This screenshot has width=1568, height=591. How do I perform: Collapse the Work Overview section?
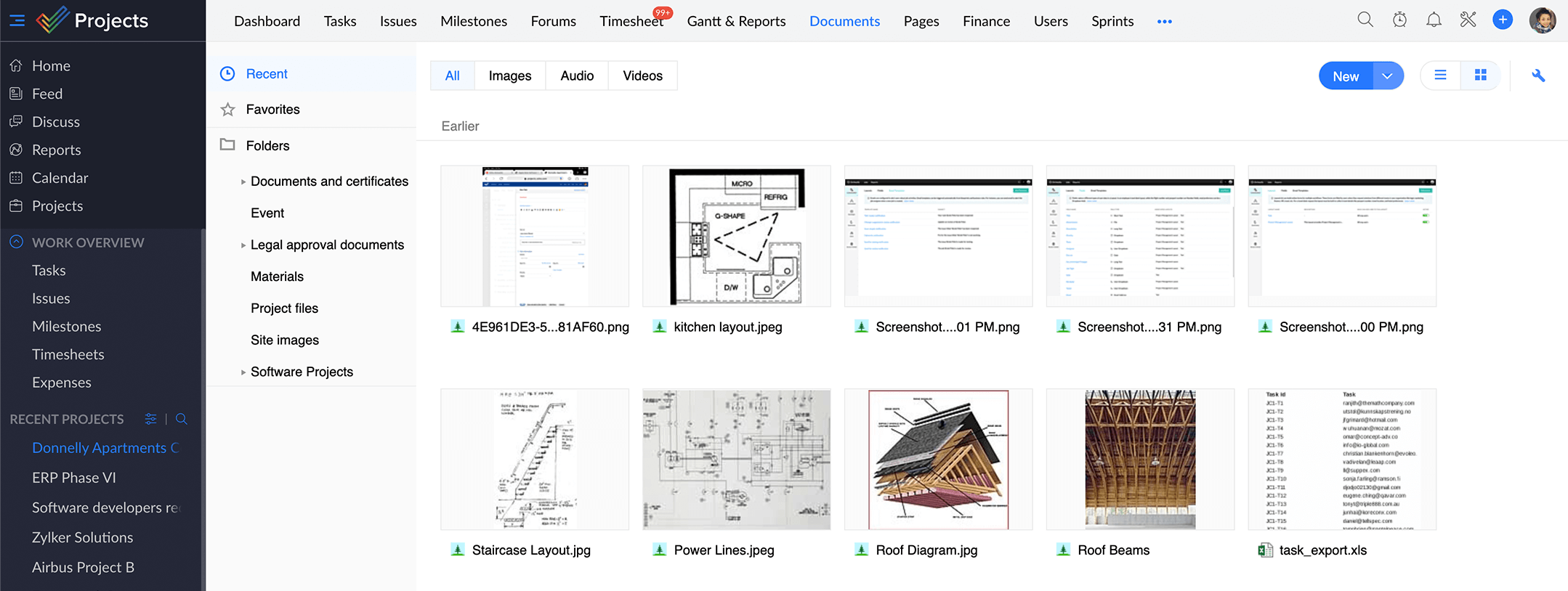point(16,242)
